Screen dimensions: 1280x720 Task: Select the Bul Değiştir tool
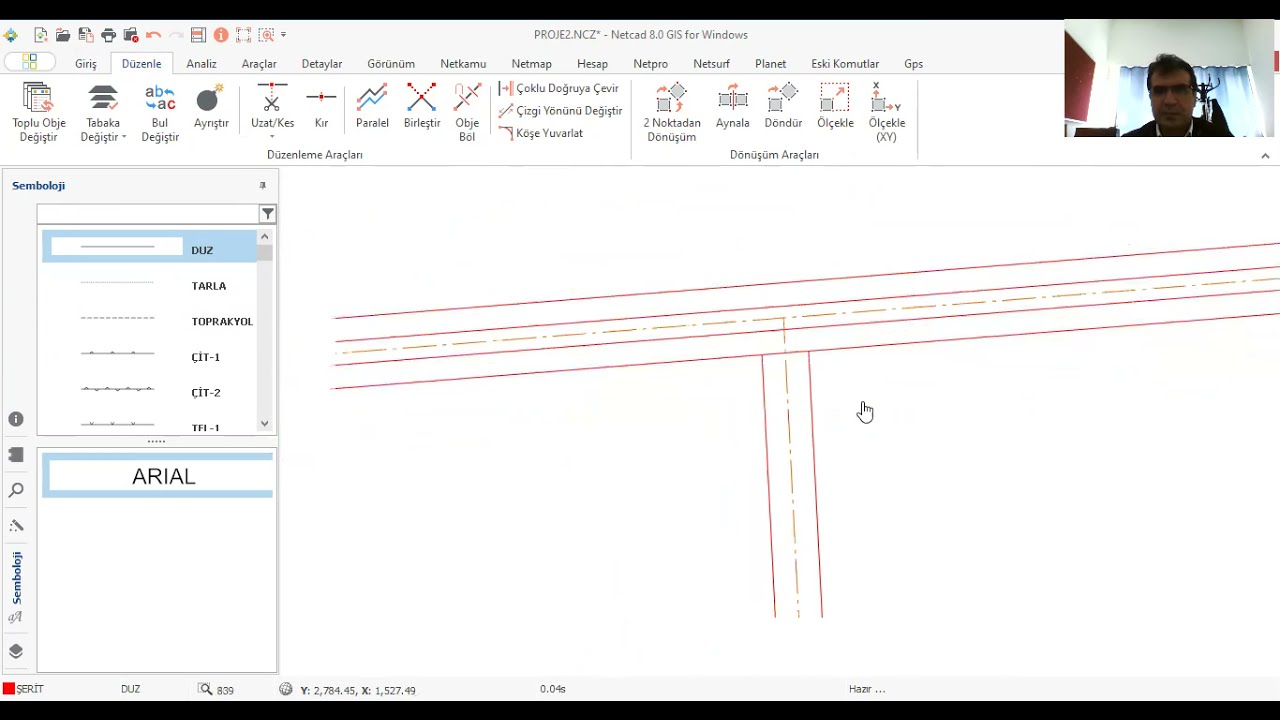(x=160, y=112)
